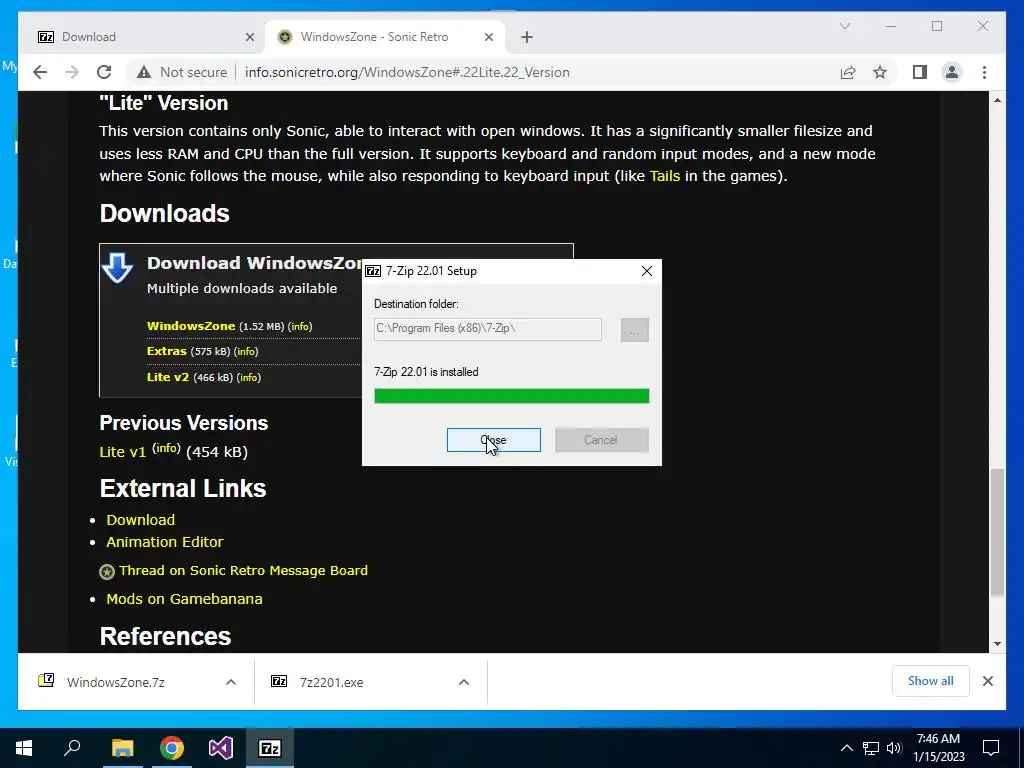
Task: Open Windows taskbar search
Action: tap(72, 748)
